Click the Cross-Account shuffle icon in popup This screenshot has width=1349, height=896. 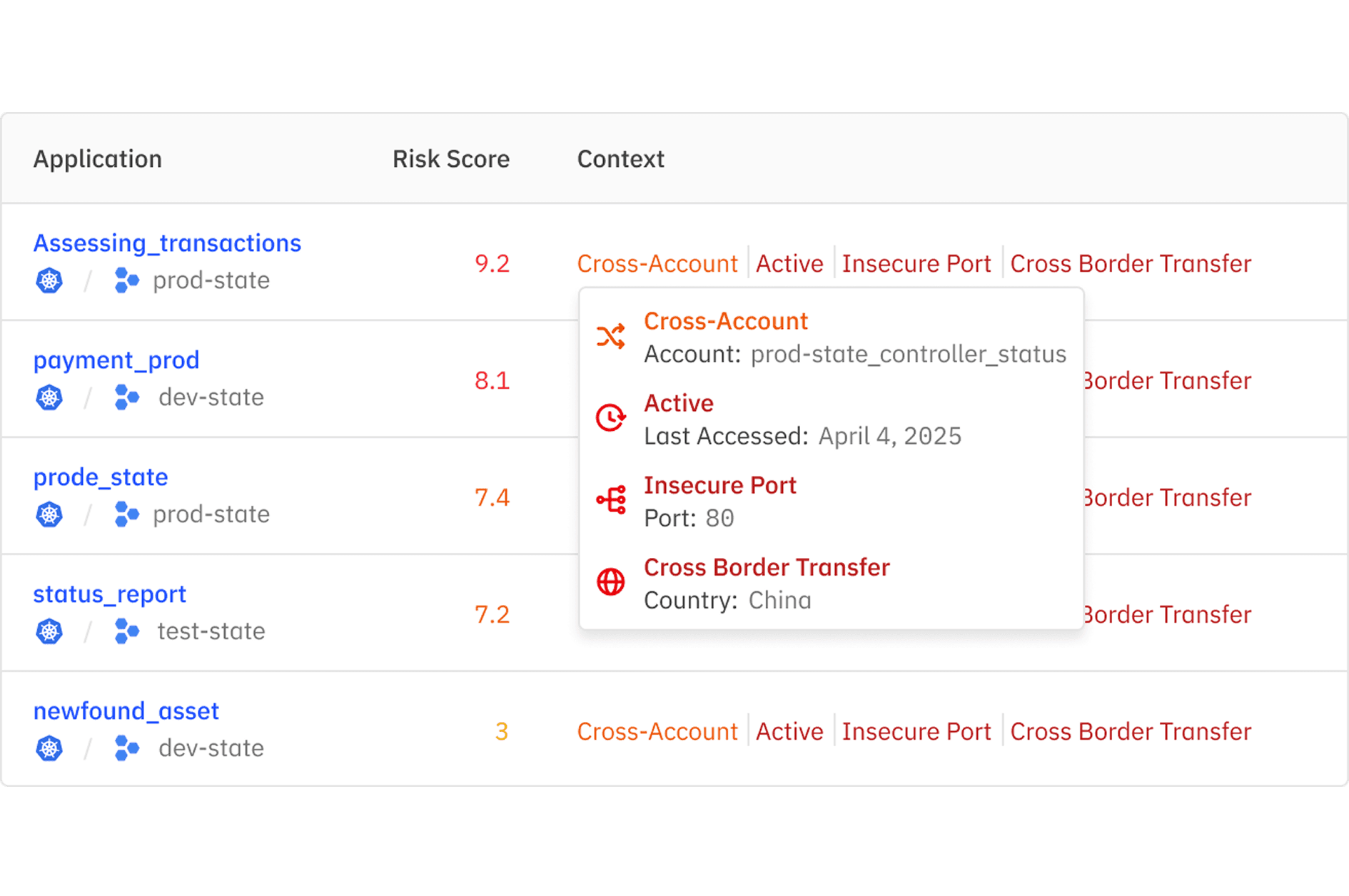point(611,337)
